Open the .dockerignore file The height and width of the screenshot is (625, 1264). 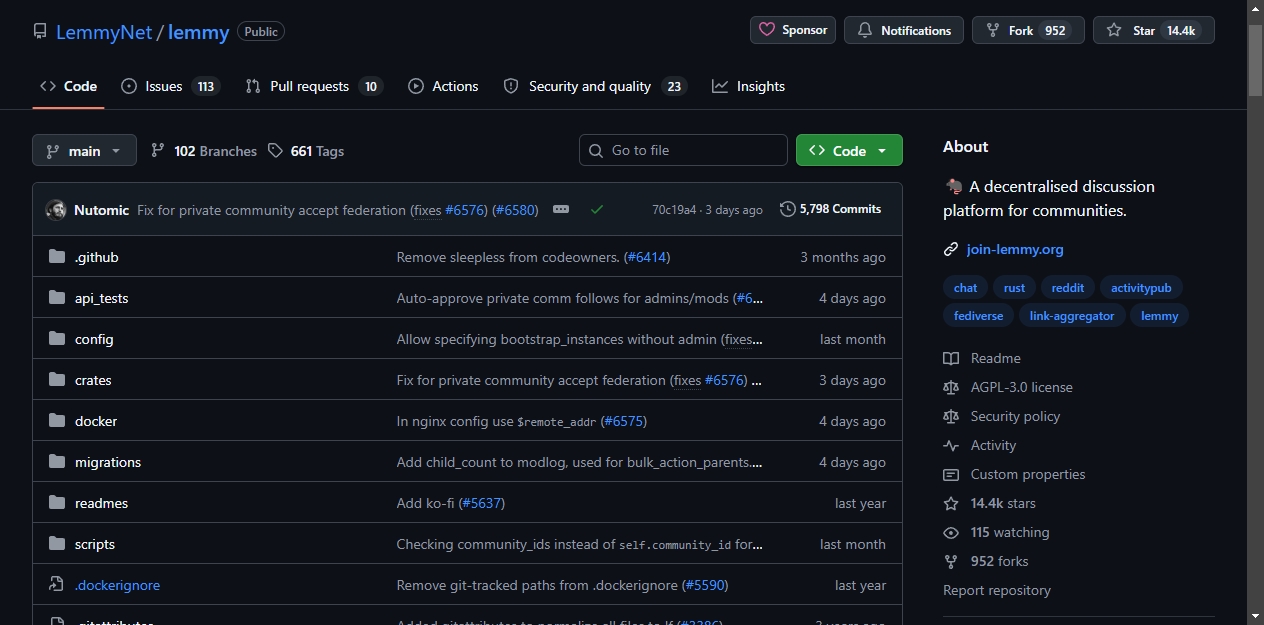pyautogui.click(x=117, y=585)
